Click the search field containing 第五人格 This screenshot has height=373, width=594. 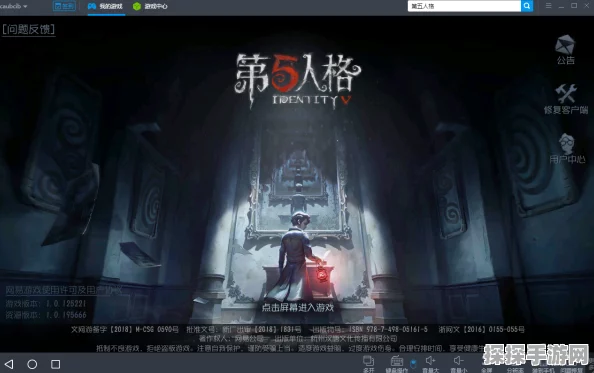pyautogui.click(x=464, y=6)
